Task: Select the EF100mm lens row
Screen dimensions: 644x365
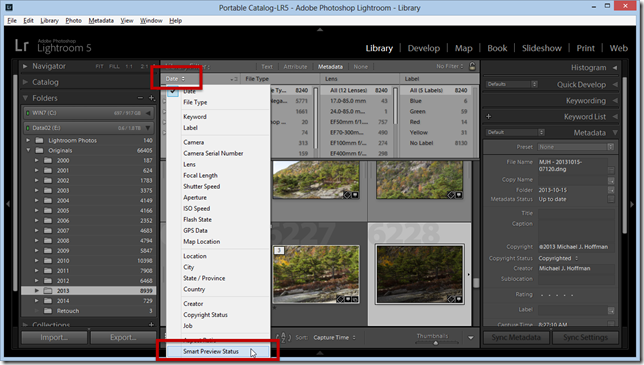Action: tap(359, 143)
